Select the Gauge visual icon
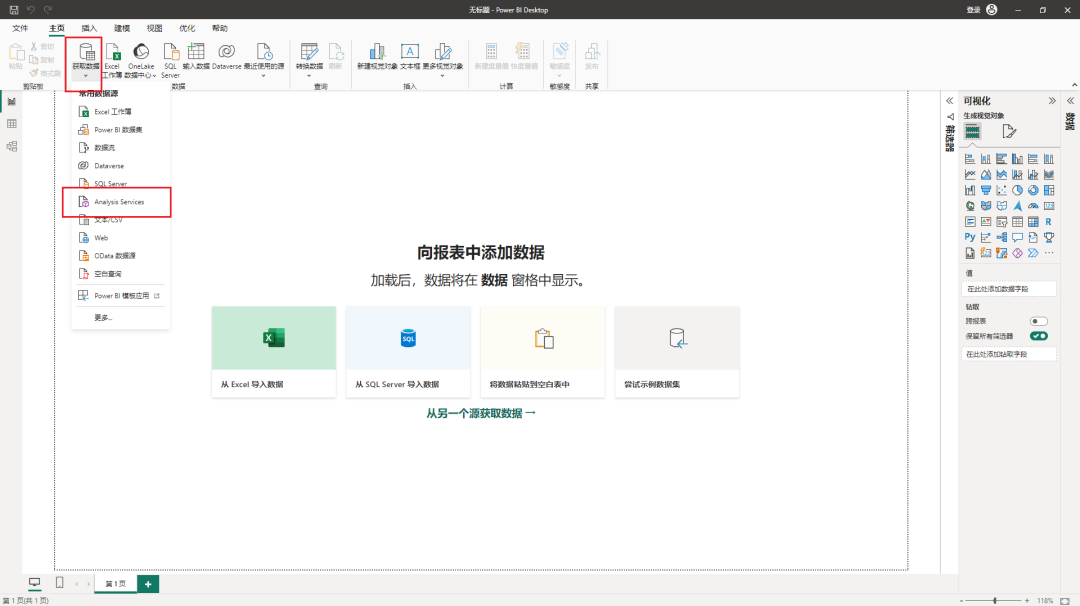 coord(1033,206)
